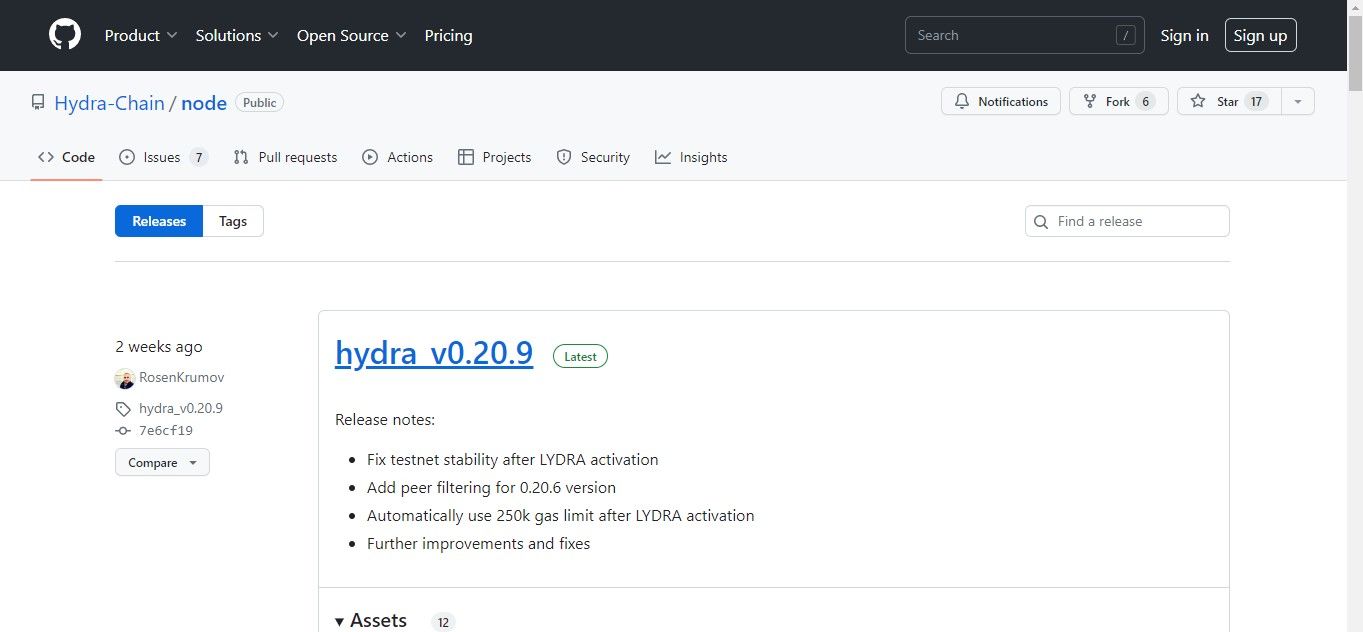Screen dimensions: 1363x632
Task: Open the hydra_v0.20.9 release page
Action: (x=434, y=353)
